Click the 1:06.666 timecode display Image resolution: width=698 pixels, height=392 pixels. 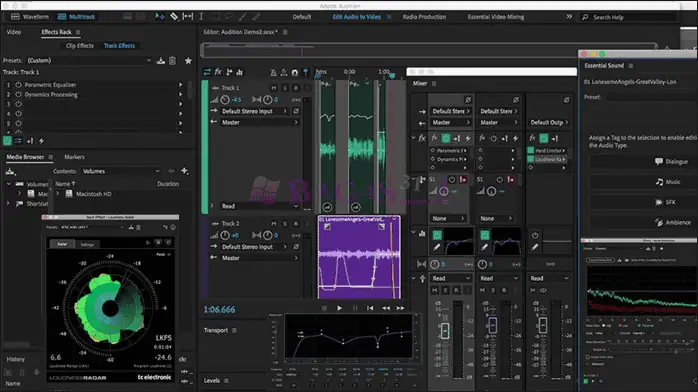click(x=219, y=310)
